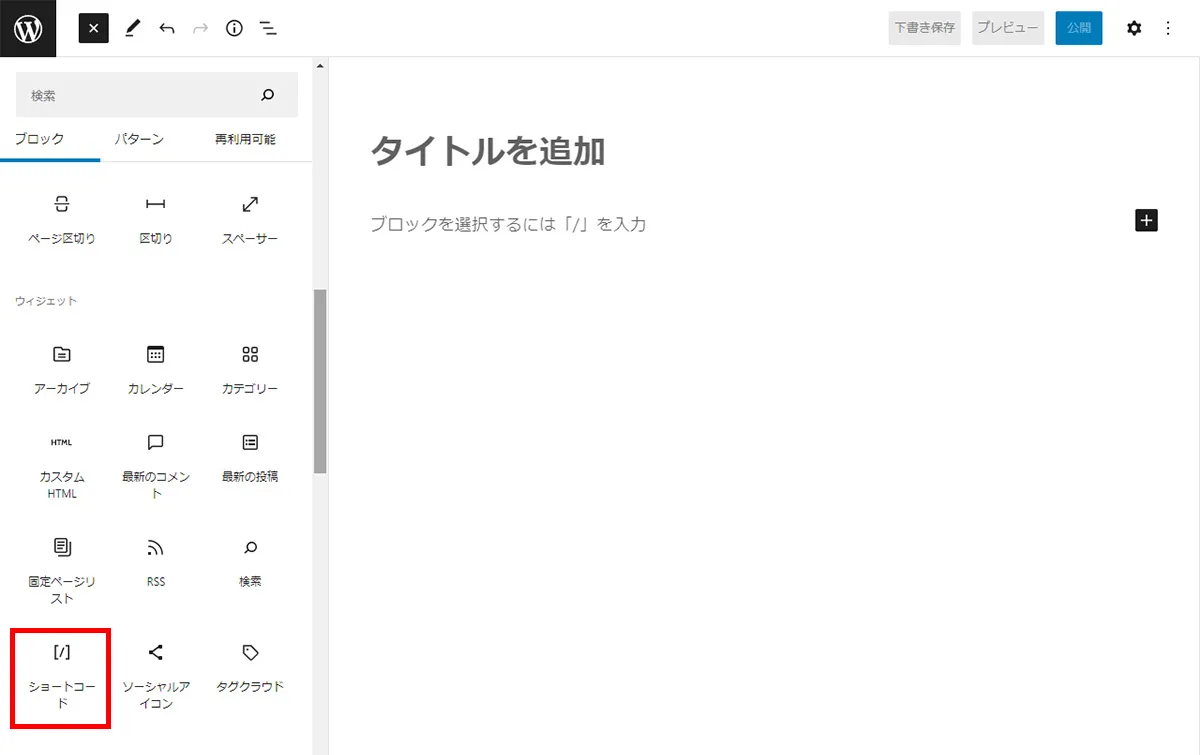Open the options three-dot menu
This screenshot has width=1200, height=755.
pos(1168,28)
